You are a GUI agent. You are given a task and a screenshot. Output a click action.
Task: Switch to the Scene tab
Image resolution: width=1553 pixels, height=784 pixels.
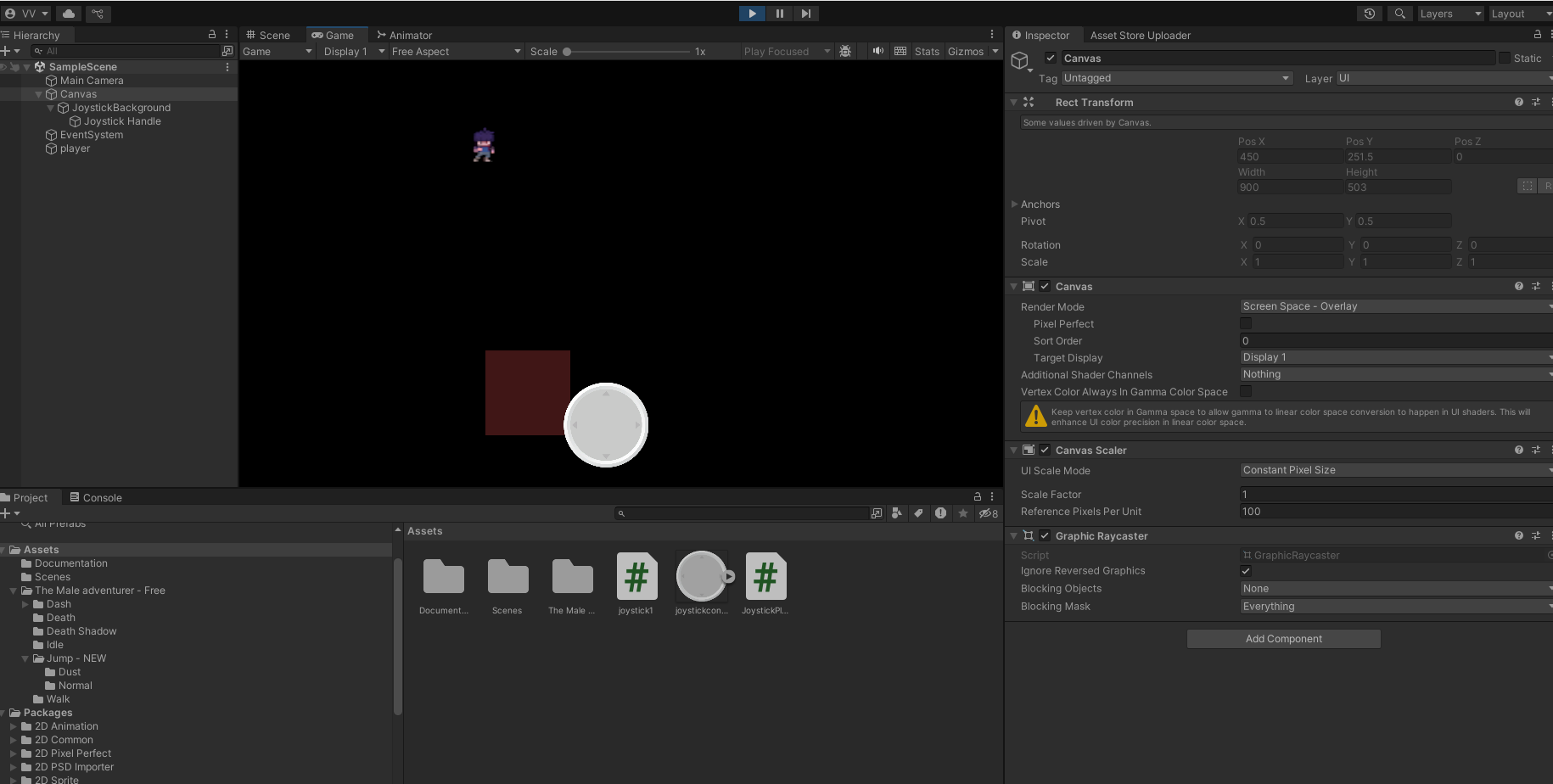click(268, 35)
